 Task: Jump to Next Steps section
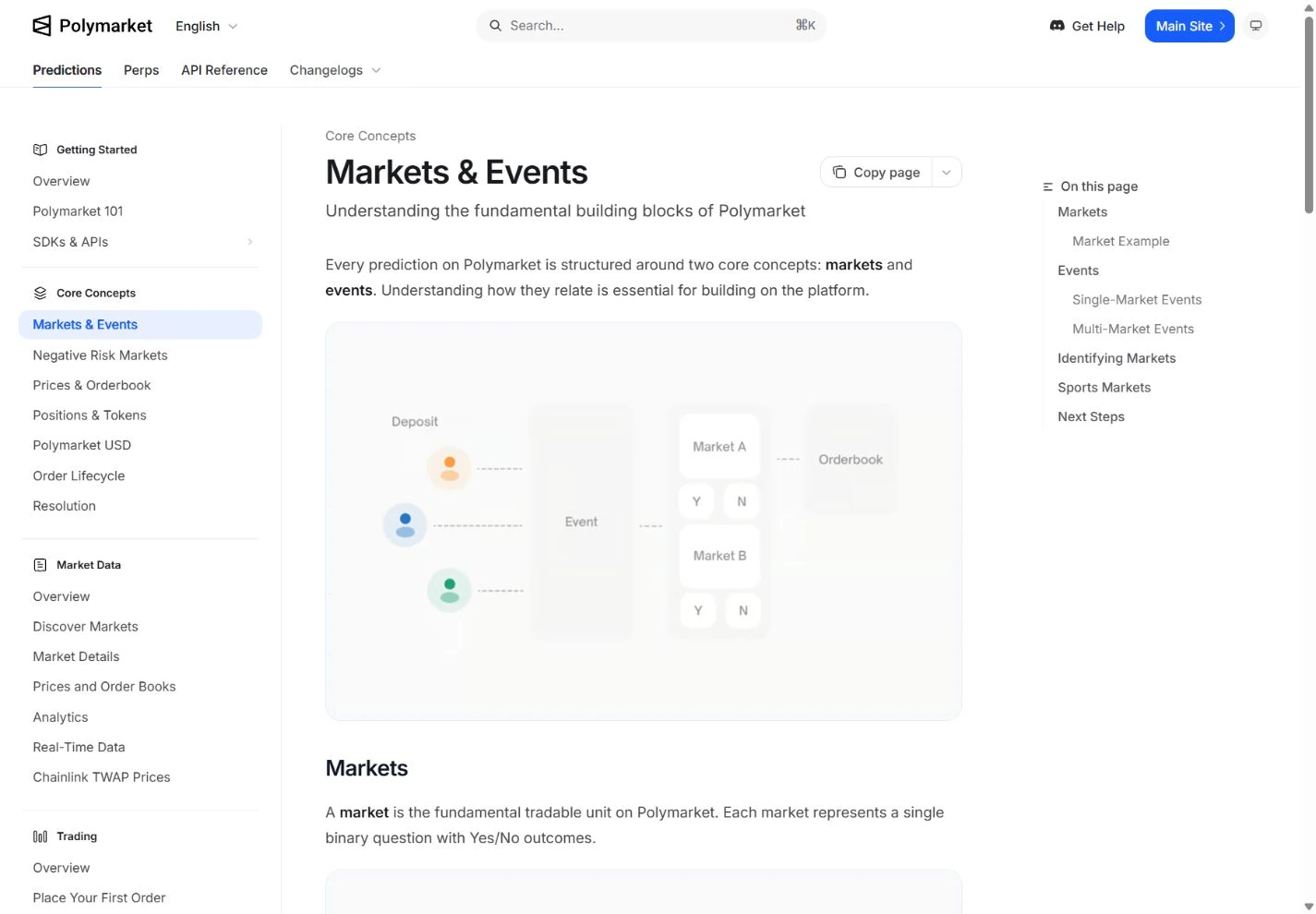tap(1091, 416)
